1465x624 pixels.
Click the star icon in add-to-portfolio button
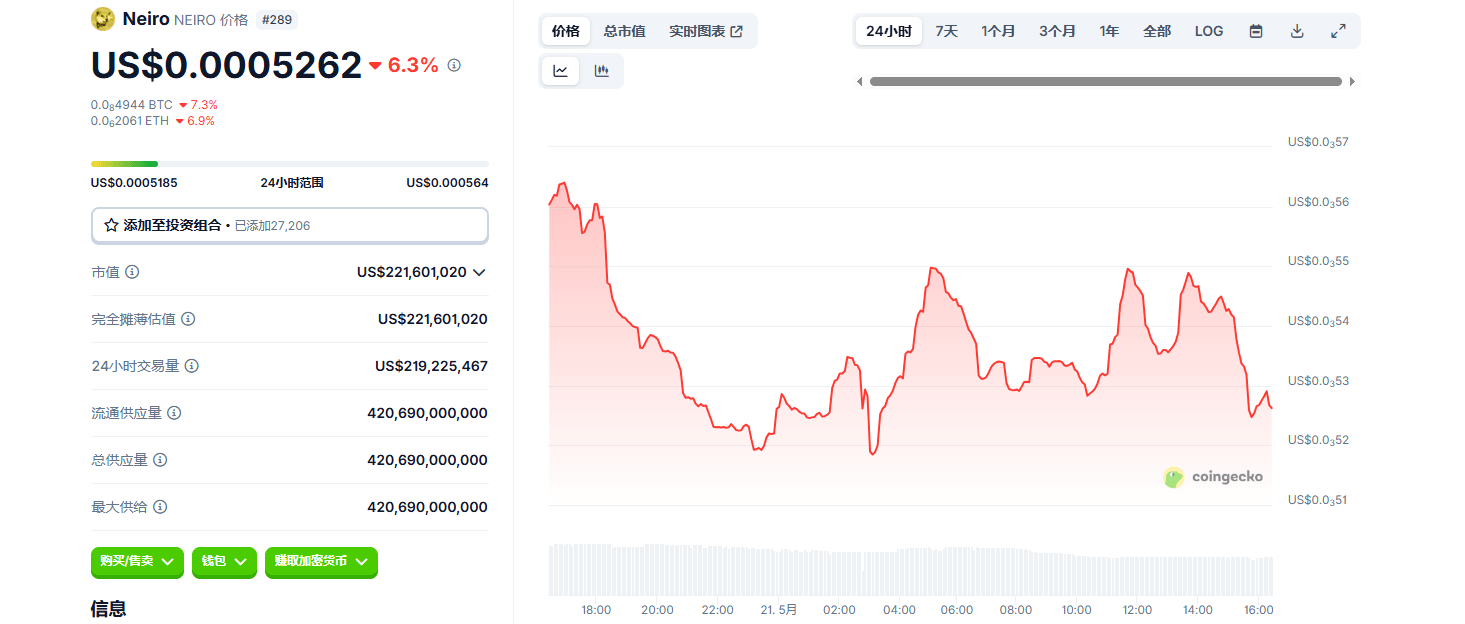tap(111, 226)
